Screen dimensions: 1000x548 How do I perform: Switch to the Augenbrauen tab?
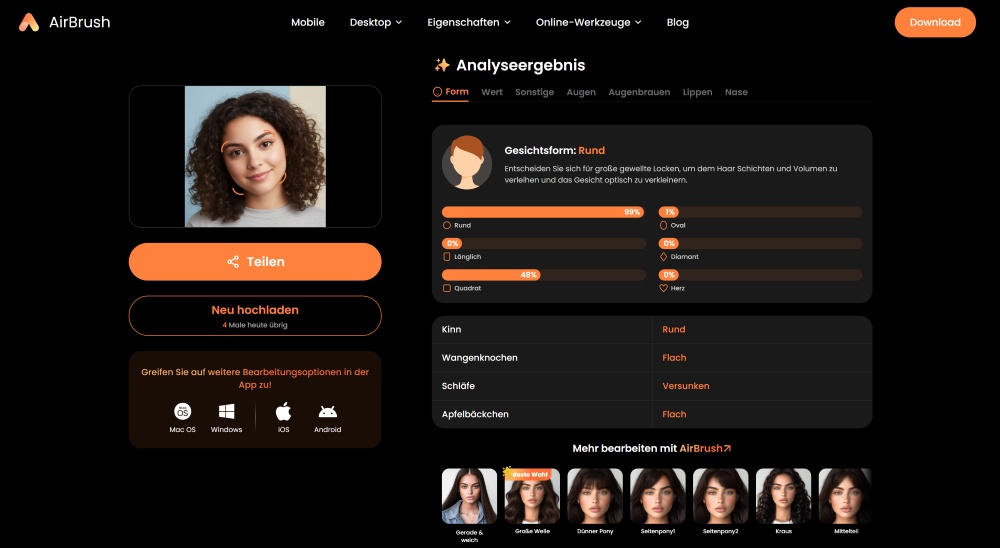click(639, 92)
